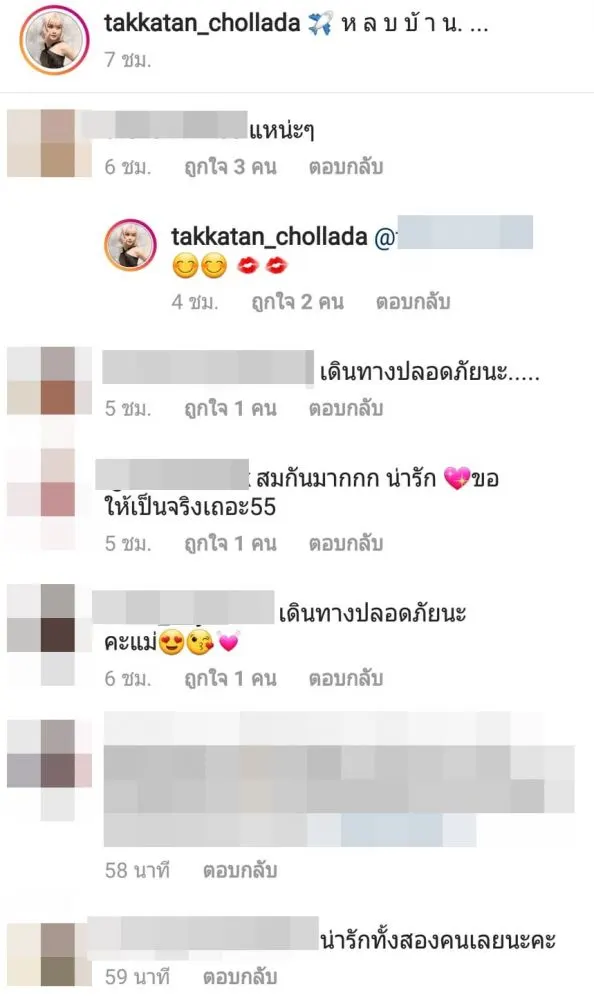Screen dimensions: 594x1000
Task: View likes ถูกใจ 2 คน on takkatan's reply
Action: [x=297, y=302]
